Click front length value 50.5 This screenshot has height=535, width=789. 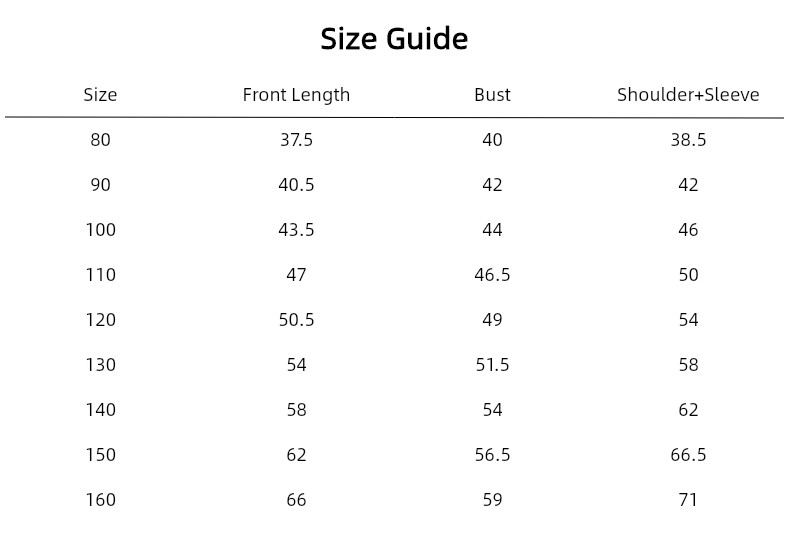(296, 320)
